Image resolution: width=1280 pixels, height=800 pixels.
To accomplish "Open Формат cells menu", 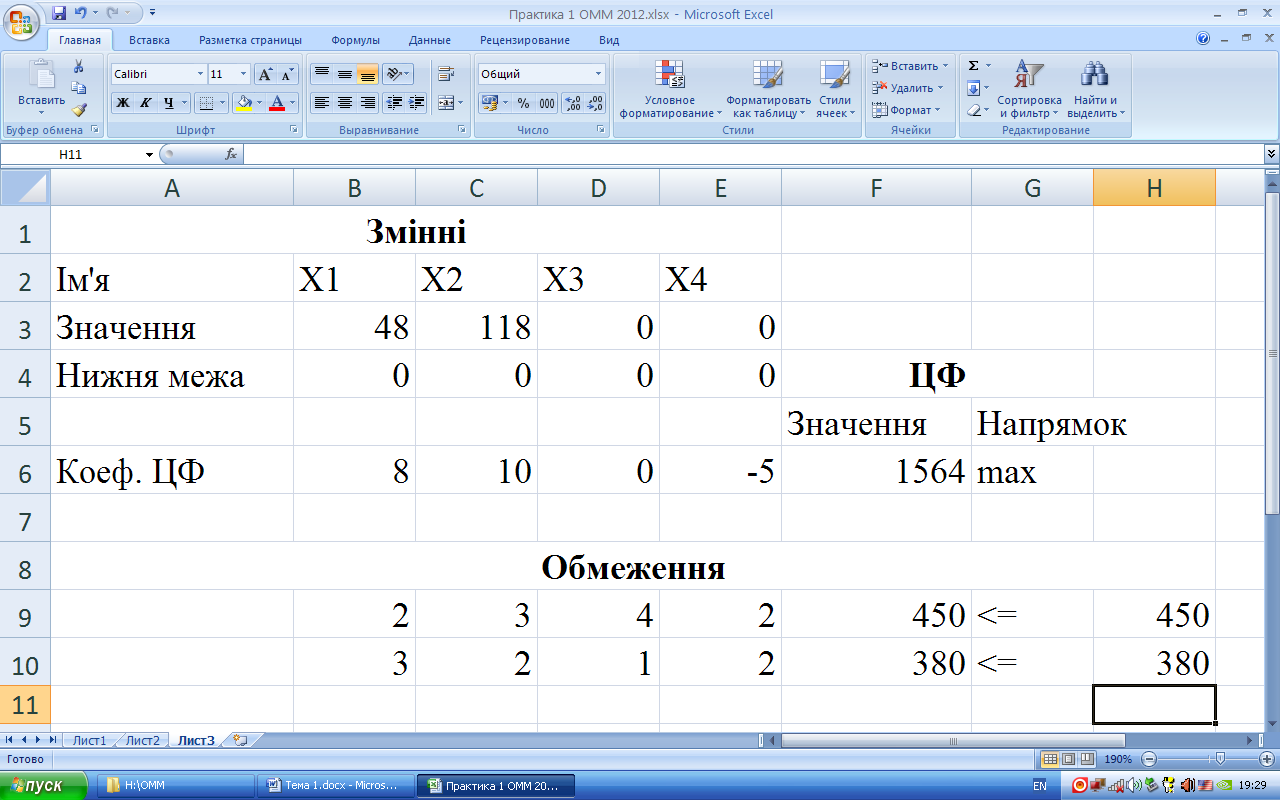I will coord(906,110).
